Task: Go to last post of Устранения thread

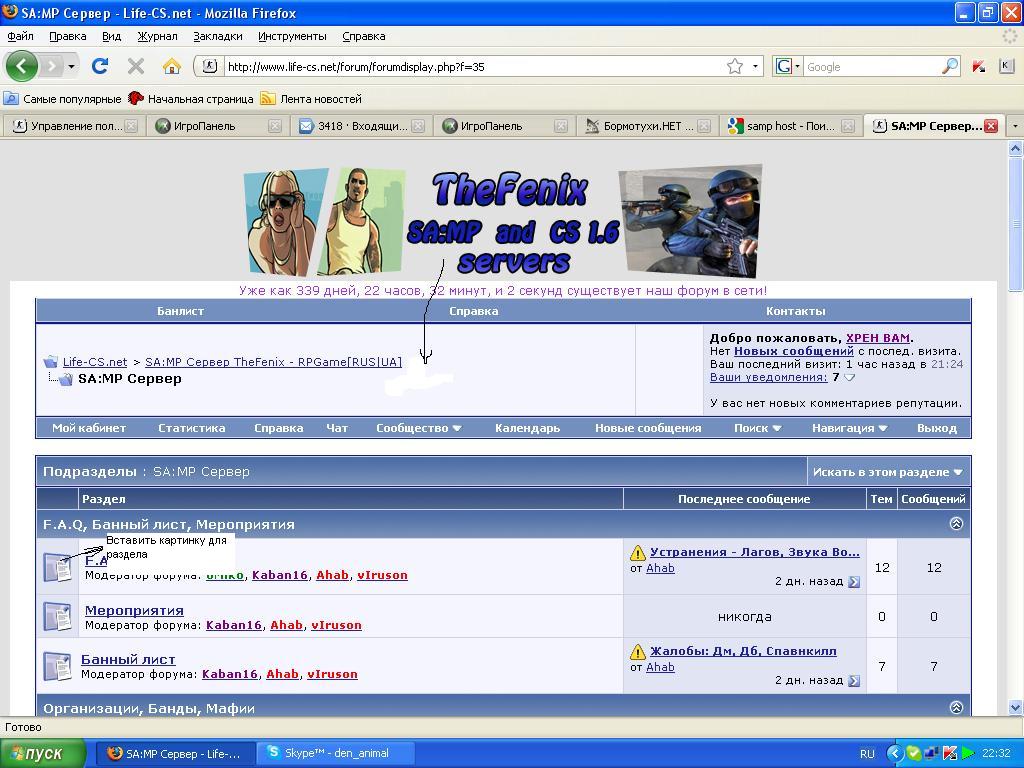Action: point(854,581)
